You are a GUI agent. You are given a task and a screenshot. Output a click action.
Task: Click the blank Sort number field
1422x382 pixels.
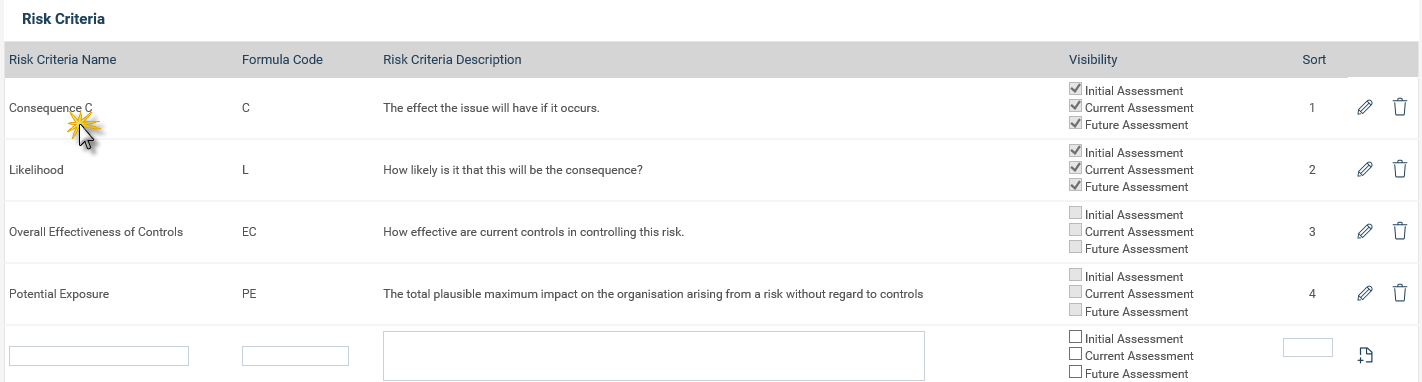1308,348
